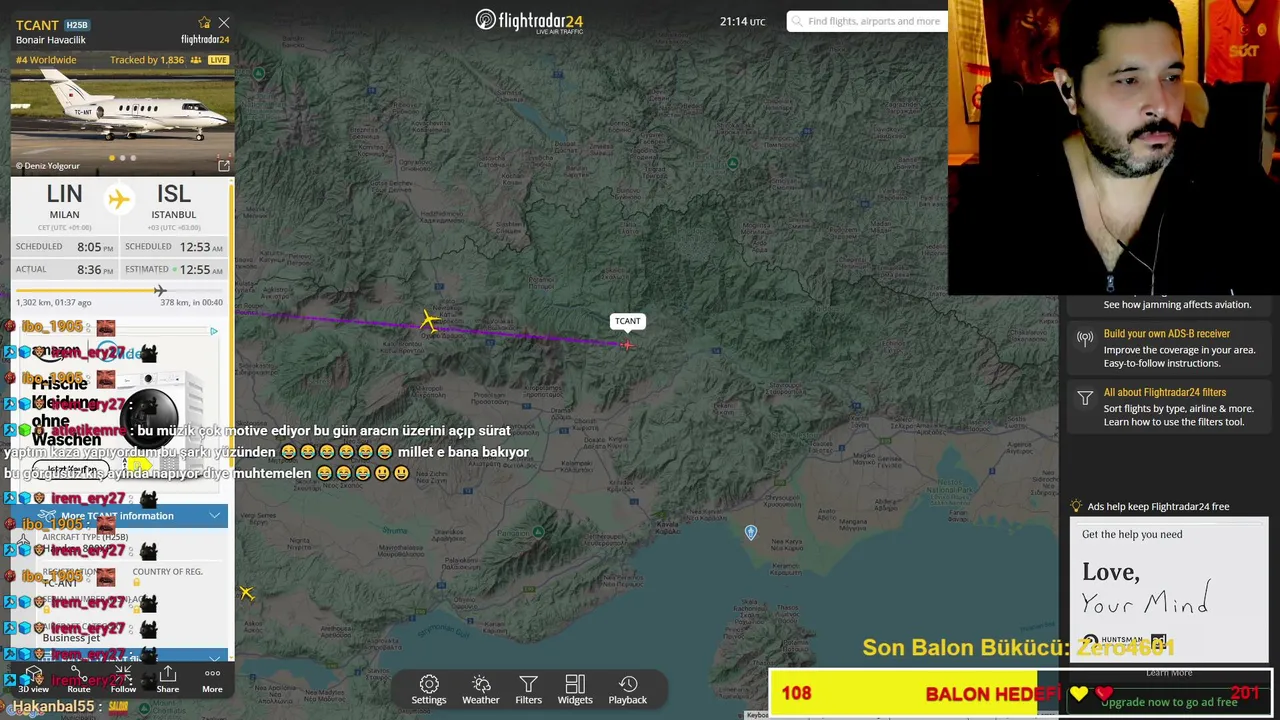Expand More TCANT information section
Image resolution: width=1280 pixels, height=720 pixels.
119,516
